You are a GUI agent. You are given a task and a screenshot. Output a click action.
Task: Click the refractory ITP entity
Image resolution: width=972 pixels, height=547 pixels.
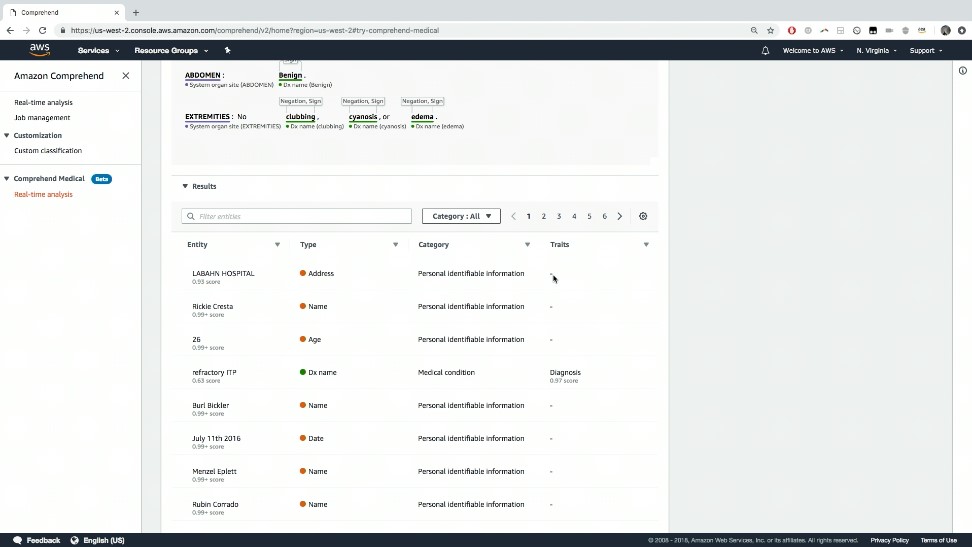click(214, 373)
